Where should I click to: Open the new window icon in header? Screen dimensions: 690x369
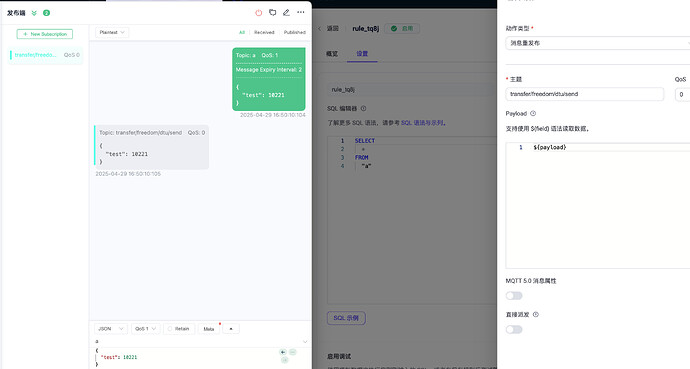point(272,13)
